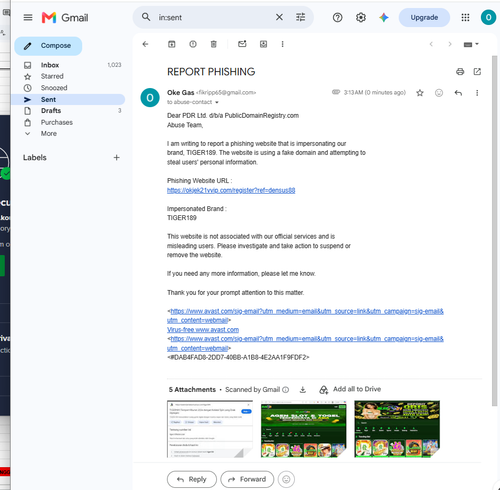Click the Gmail logo
This screenshot has height=490, width=500.
click(x=65, y=18)
